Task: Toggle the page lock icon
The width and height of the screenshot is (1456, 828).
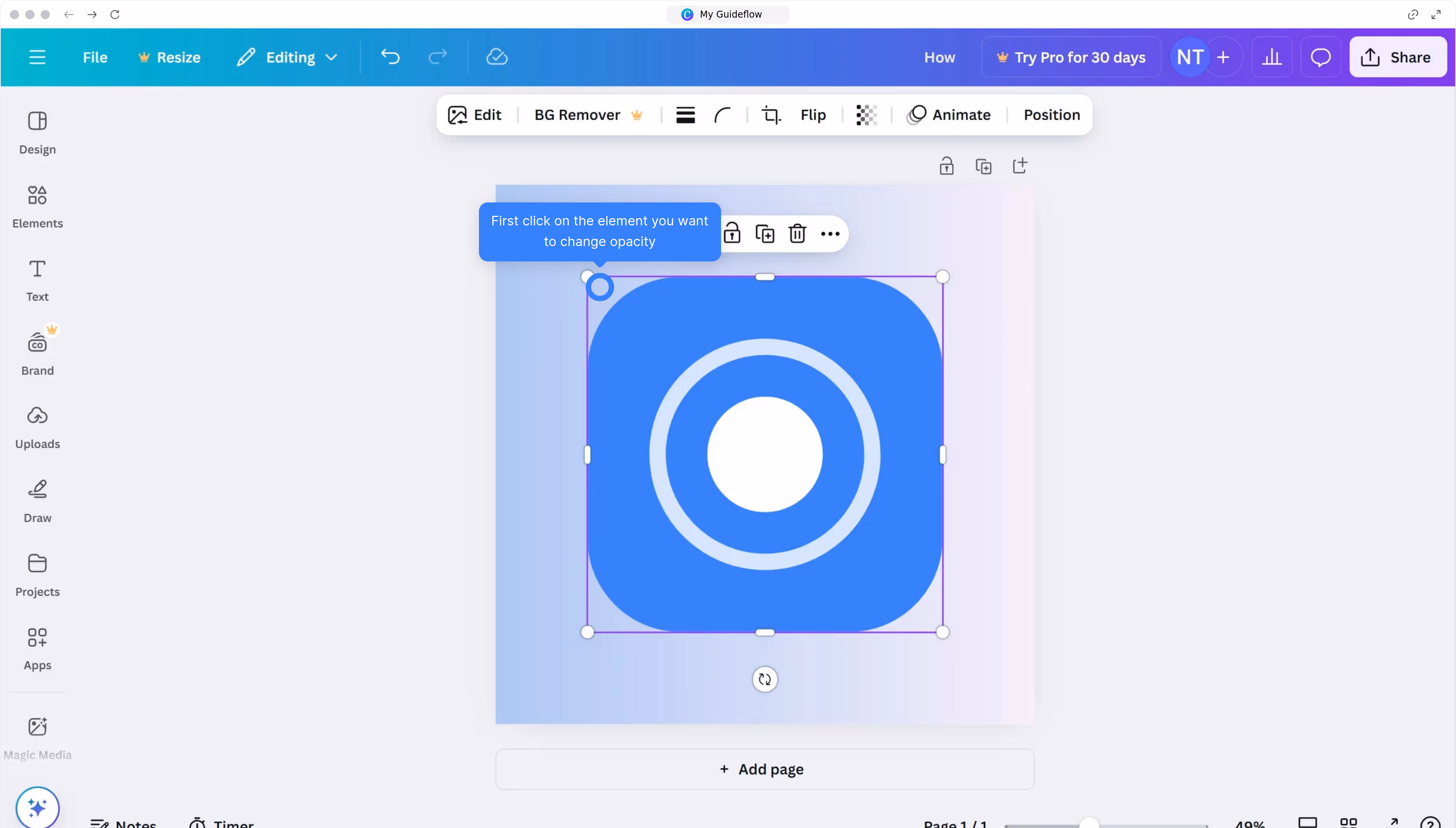Action: coord(946,166)
